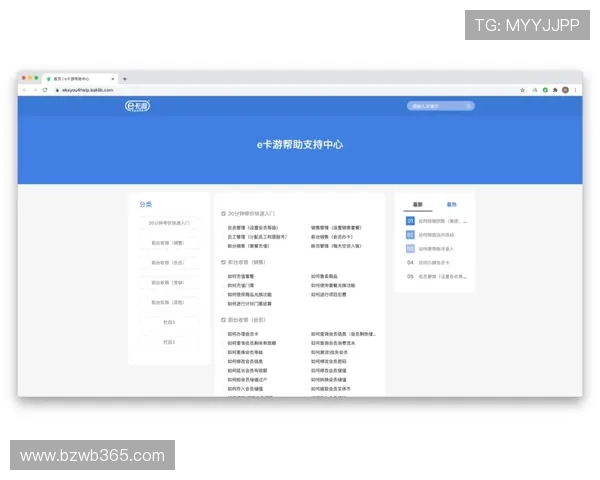Open the article 如何更换会员等级
Viewport: 600px width, 480px height.
[245, 353]
